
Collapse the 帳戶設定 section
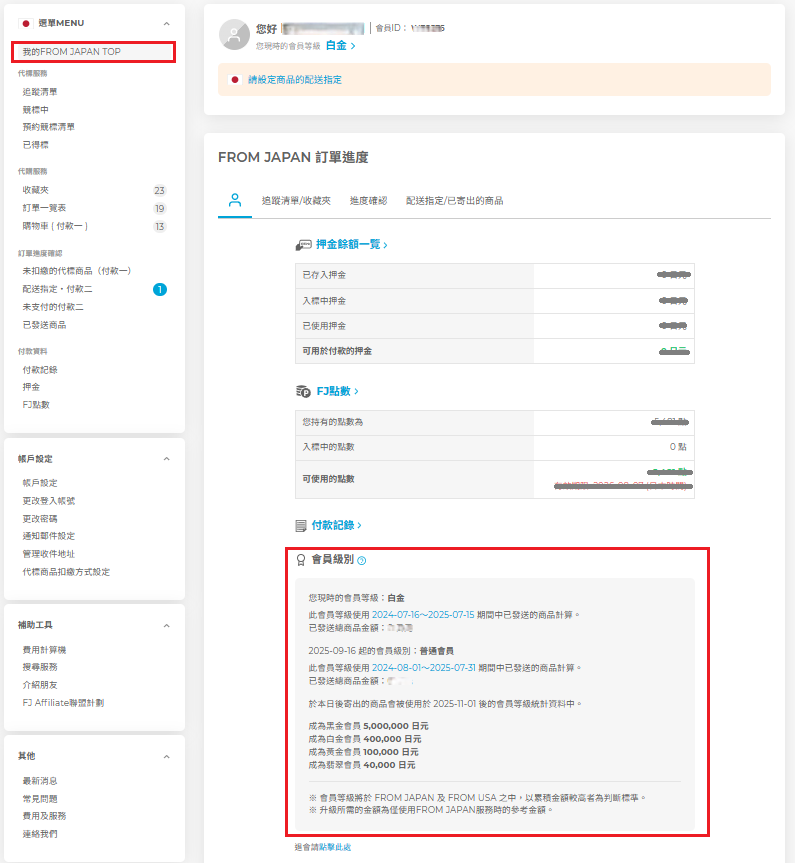pos(166,459)
